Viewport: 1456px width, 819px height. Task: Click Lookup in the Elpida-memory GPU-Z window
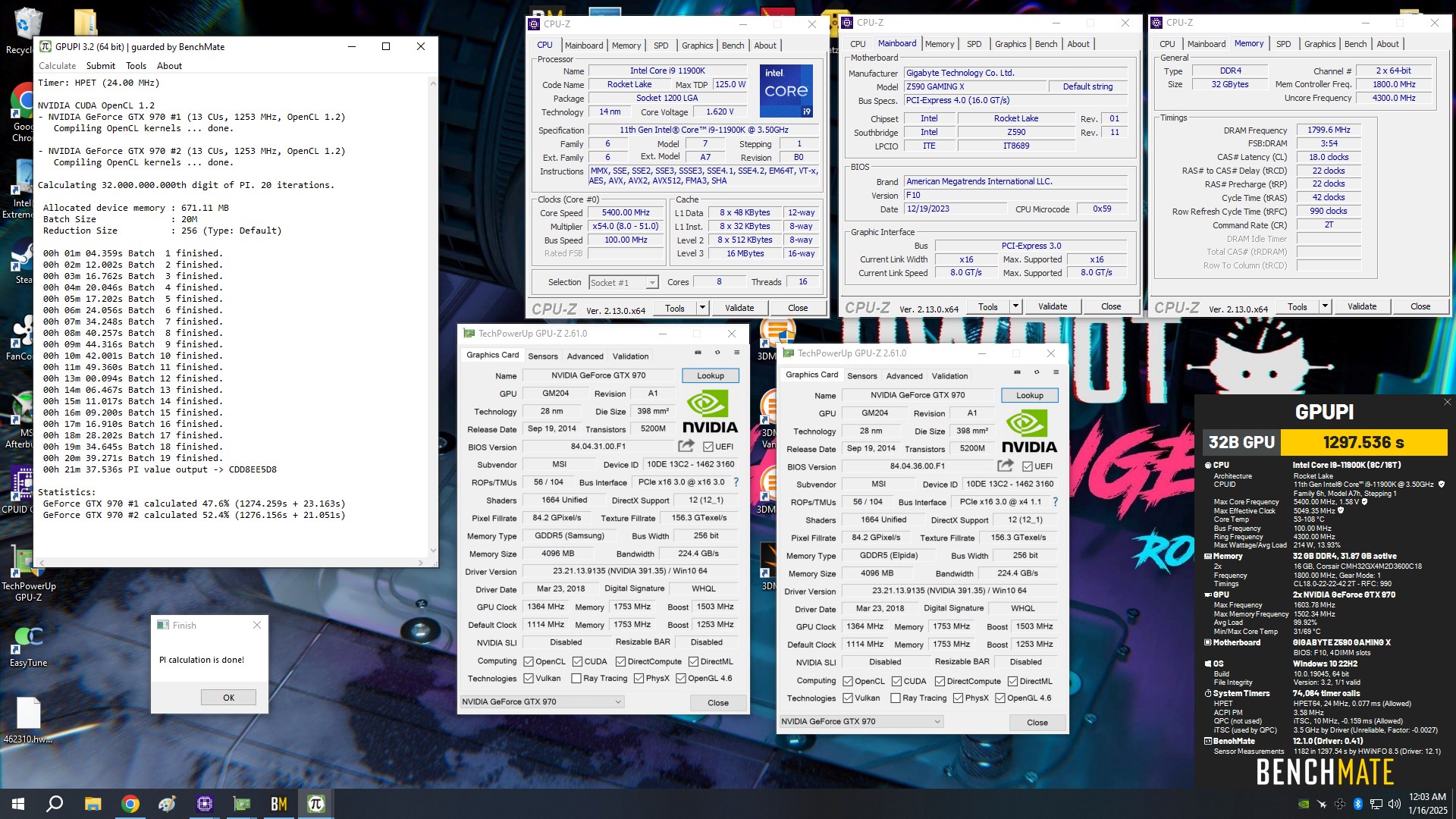tap(1030, 395)
